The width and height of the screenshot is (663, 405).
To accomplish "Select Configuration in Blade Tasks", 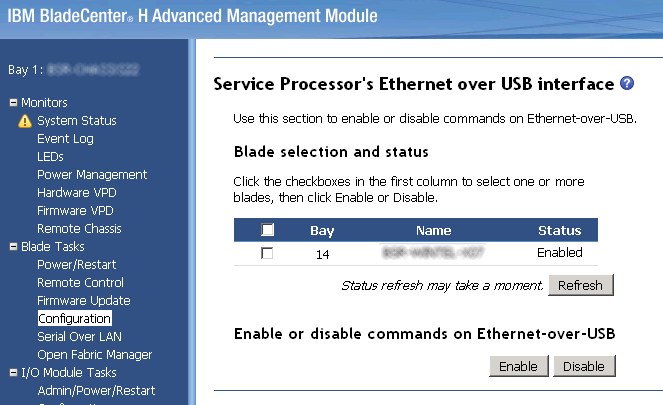I will pos(74,319).
